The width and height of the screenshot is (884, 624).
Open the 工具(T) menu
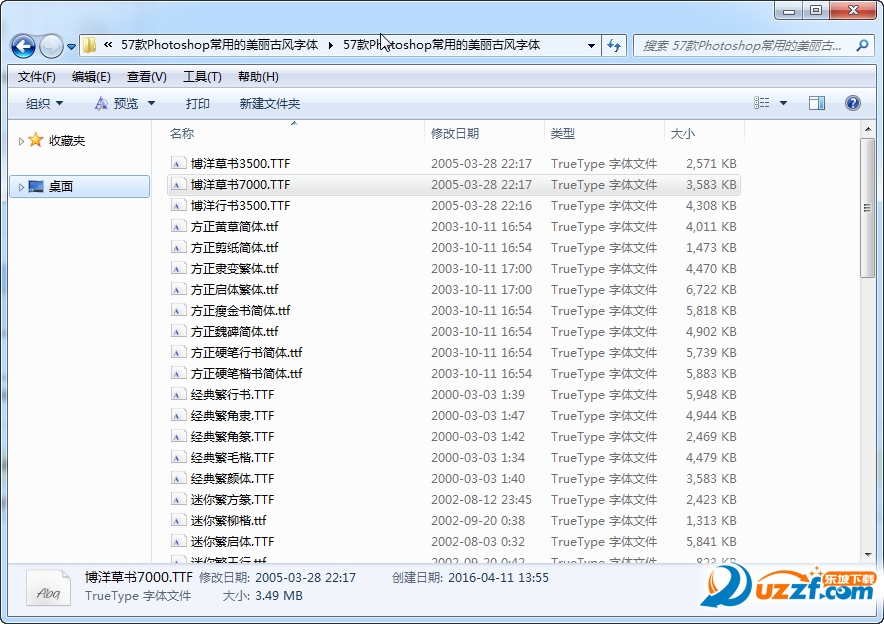coord(202,77)
